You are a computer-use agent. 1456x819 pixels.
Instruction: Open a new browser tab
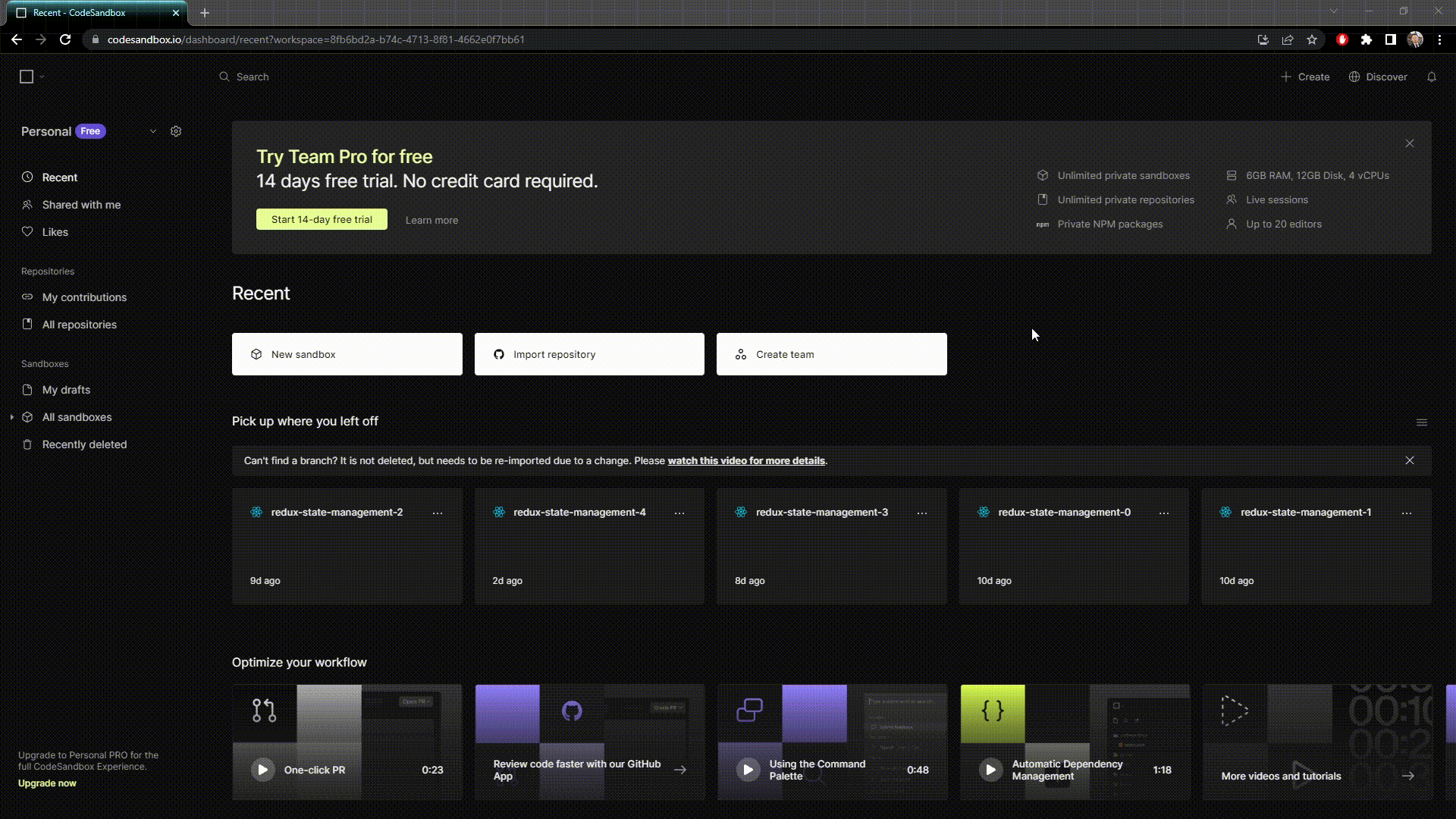(205, 13)
